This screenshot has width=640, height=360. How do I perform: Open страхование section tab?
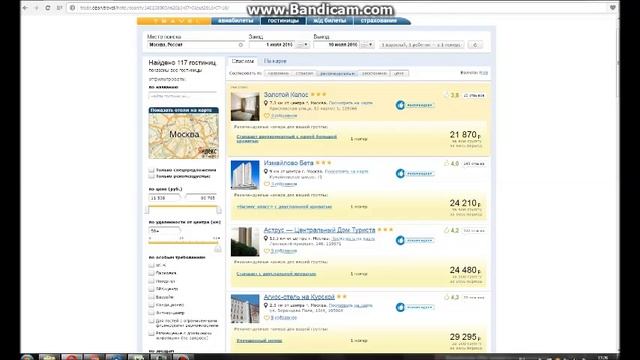pos(379,21)
